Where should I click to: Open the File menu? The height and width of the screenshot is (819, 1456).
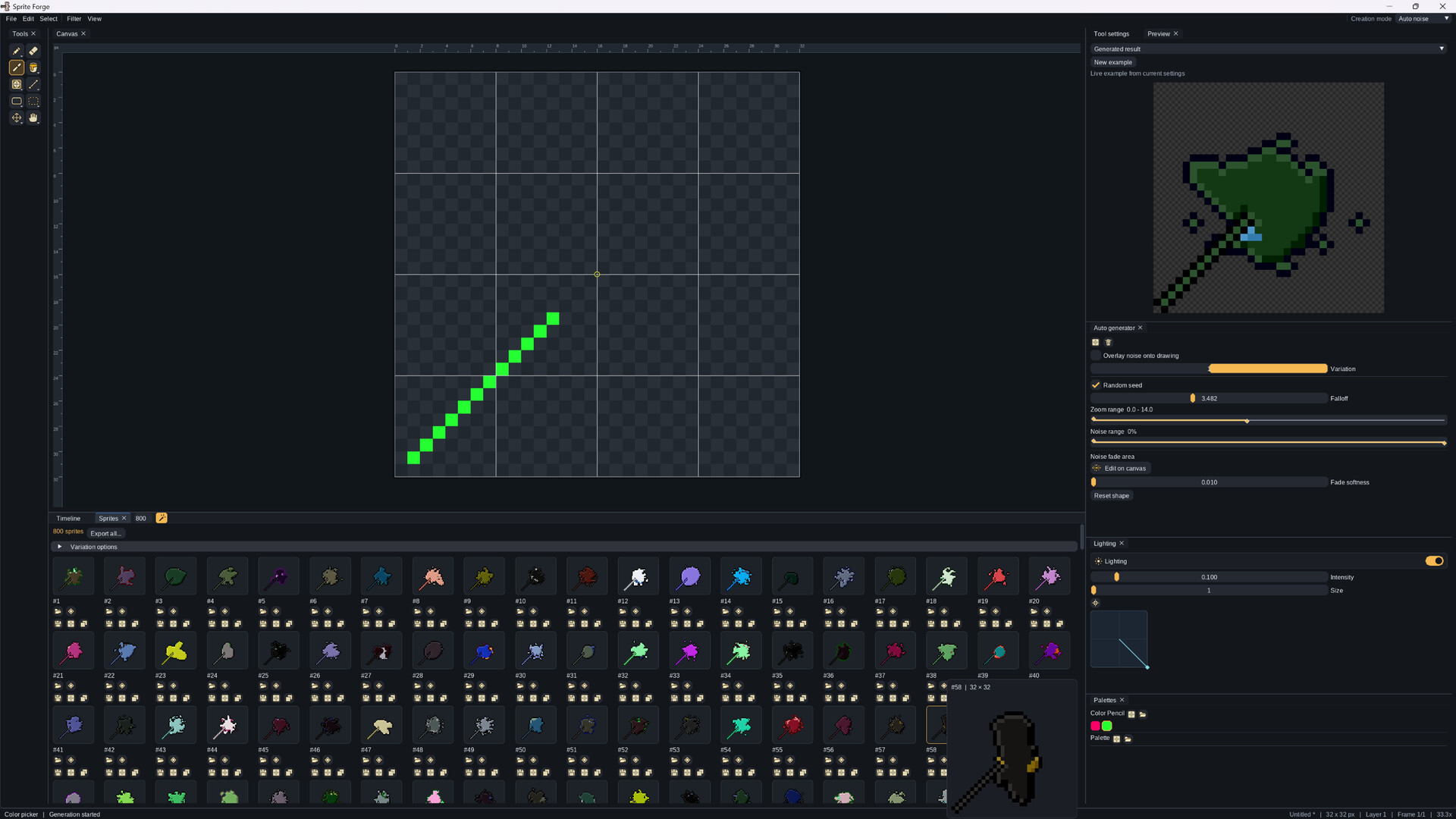pos(11,19)
